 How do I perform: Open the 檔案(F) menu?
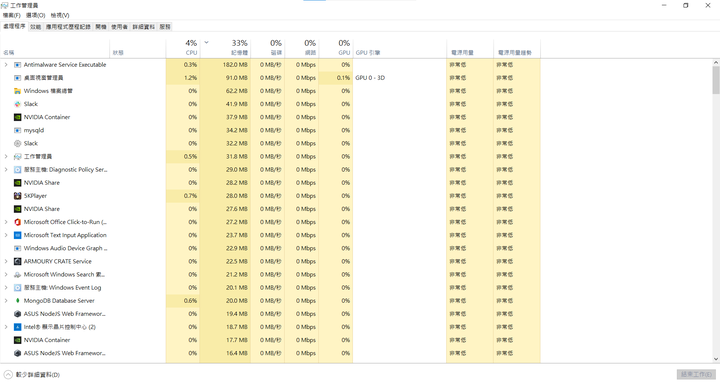pos(11,15)
